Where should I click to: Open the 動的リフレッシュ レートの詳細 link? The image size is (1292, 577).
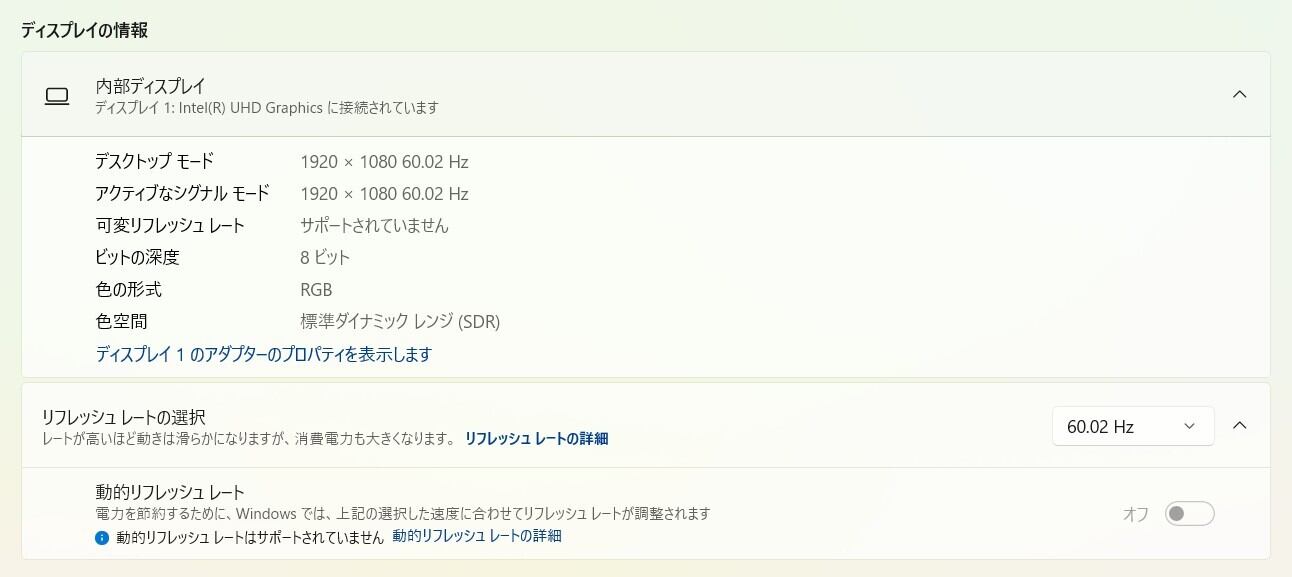477,536
